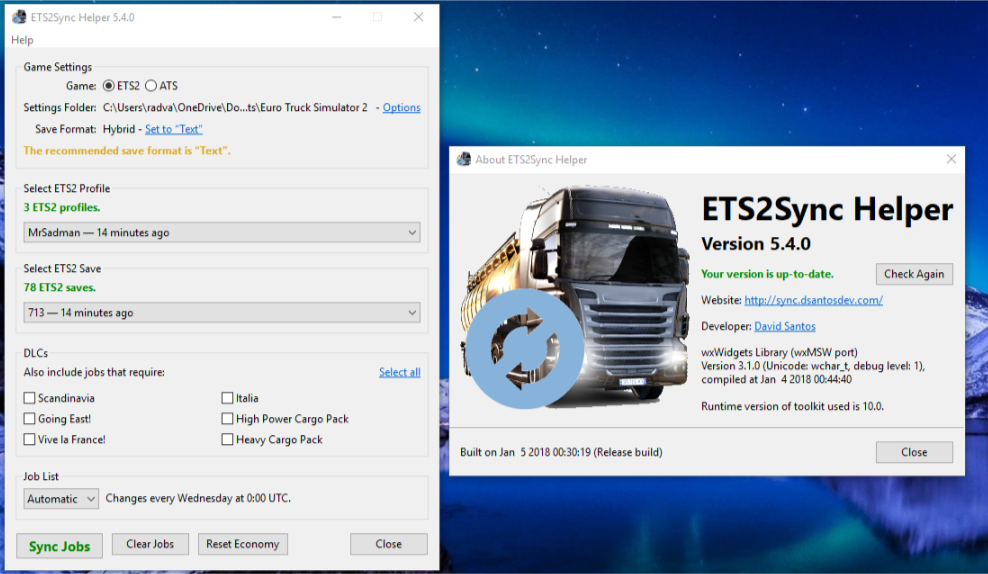Open the ETS2 profile dropdown showing MrSadman
988x574 pixels.
click(x=222, y=232)
